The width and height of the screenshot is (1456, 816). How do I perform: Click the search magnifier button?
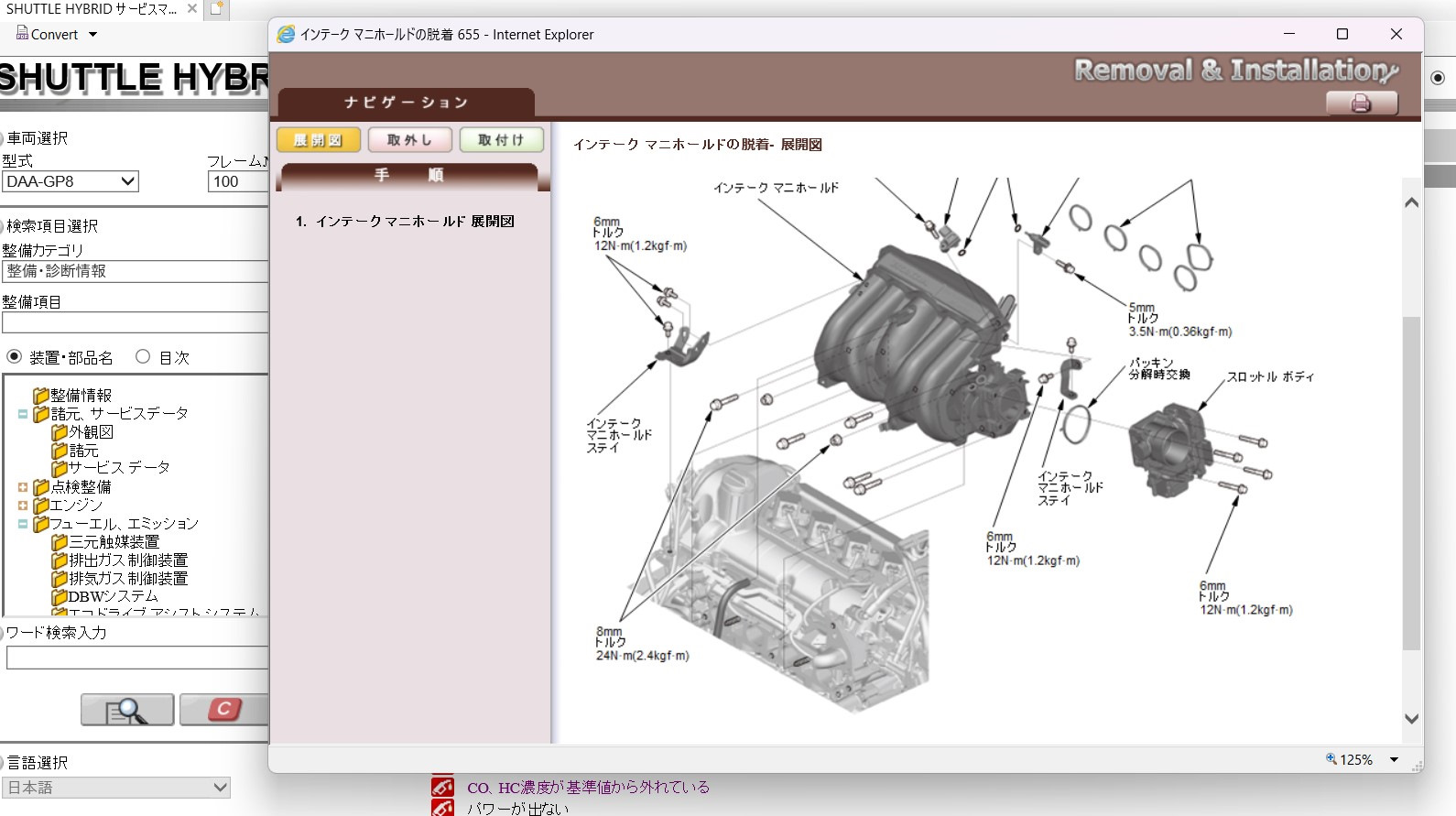click(x=127, y=710)
